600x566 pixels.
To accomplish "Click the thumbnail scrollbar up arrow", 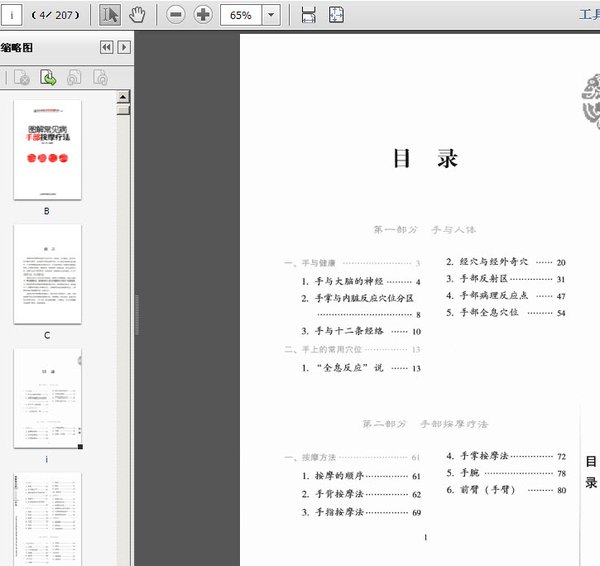I will pyautogui.click(x=123, y=97).
